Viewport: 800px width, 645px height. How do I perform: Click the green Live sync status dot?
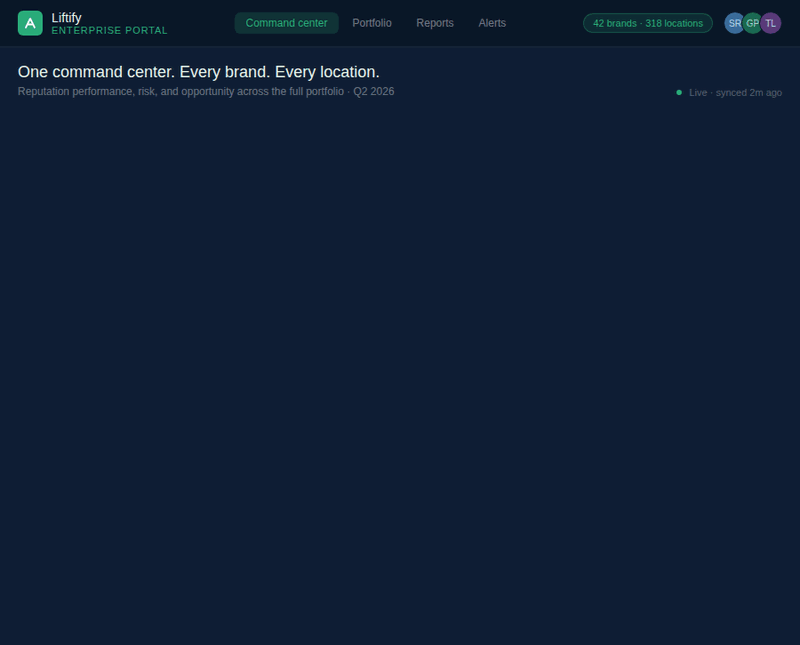click(679, 92)
